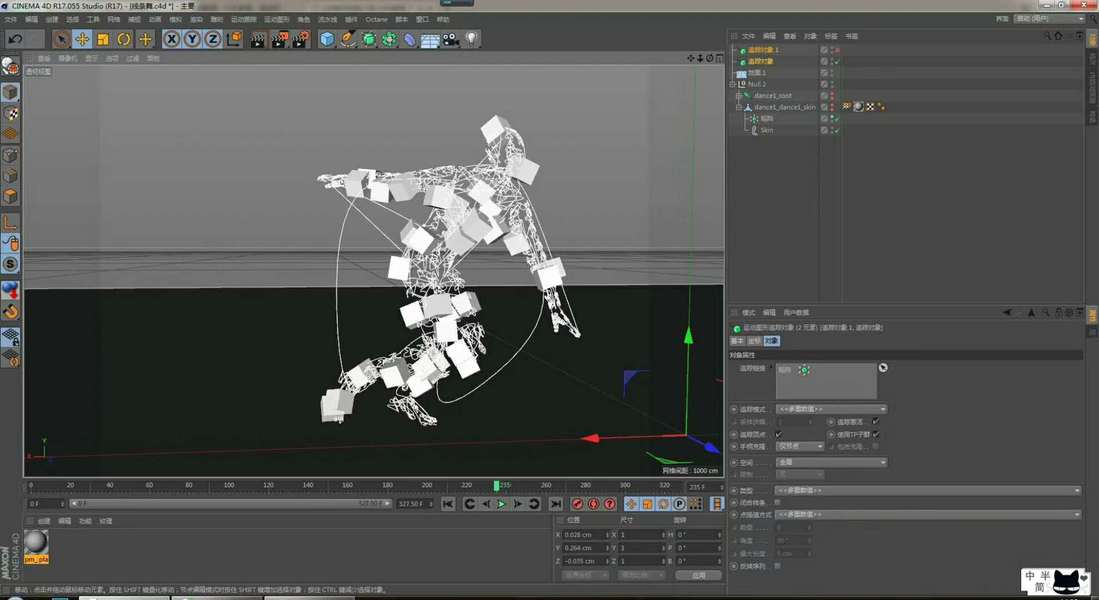Click the timeline P parameter key icon
Screen dimensions: 1099x600
click(x=679, y=504)
